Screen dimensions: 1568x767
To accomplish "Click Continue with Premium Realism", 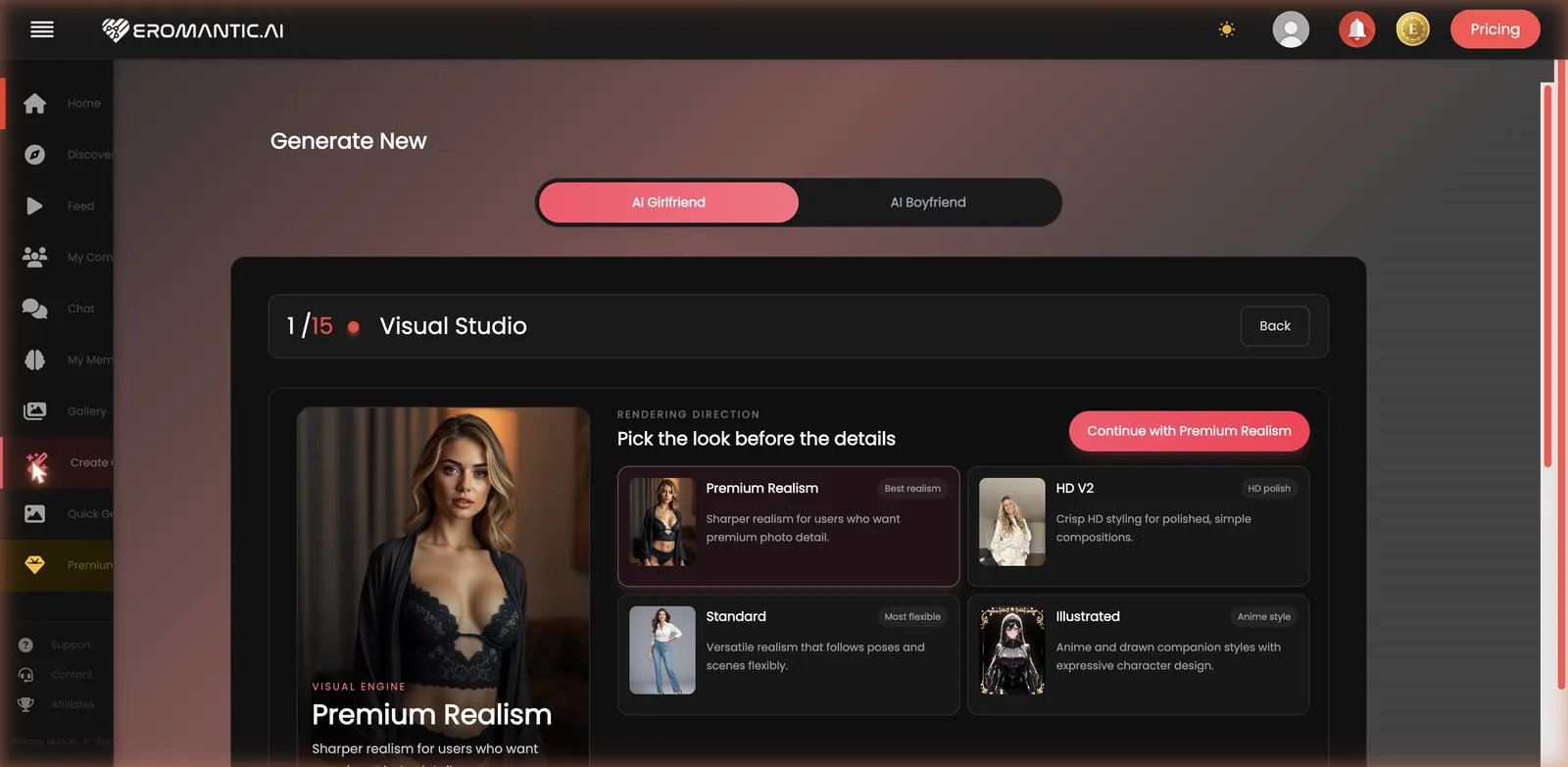I will pyautogui.click(x=1189, y=431).
